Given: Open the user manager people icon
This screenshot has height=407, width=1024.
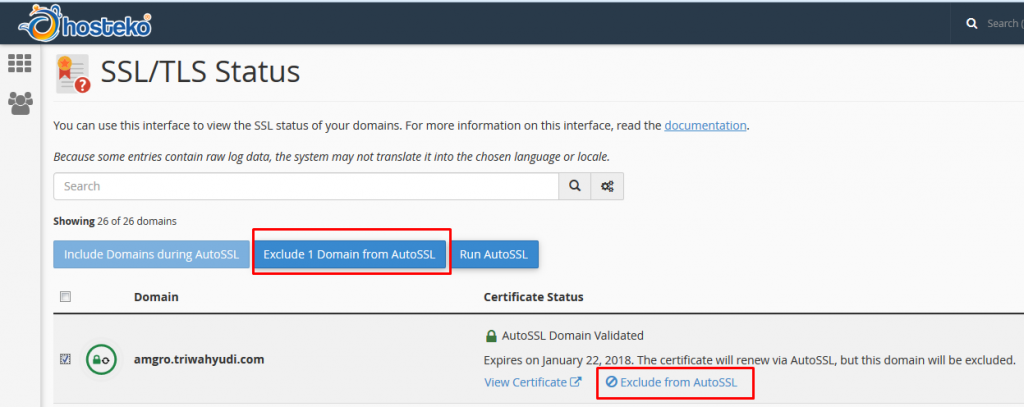Looking at the screenshot, I should point(20,102).
